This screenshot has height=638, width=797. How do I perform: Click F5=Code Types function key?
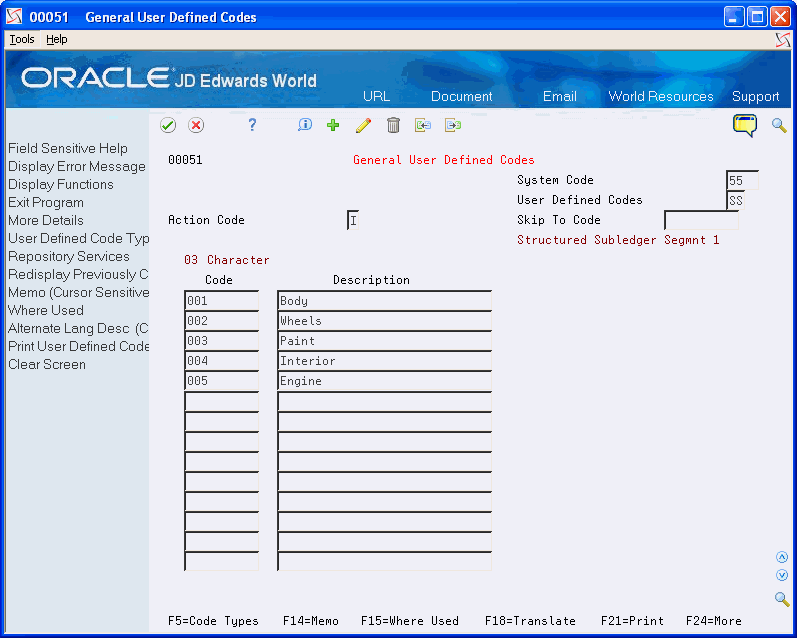[x=213, y=621]
